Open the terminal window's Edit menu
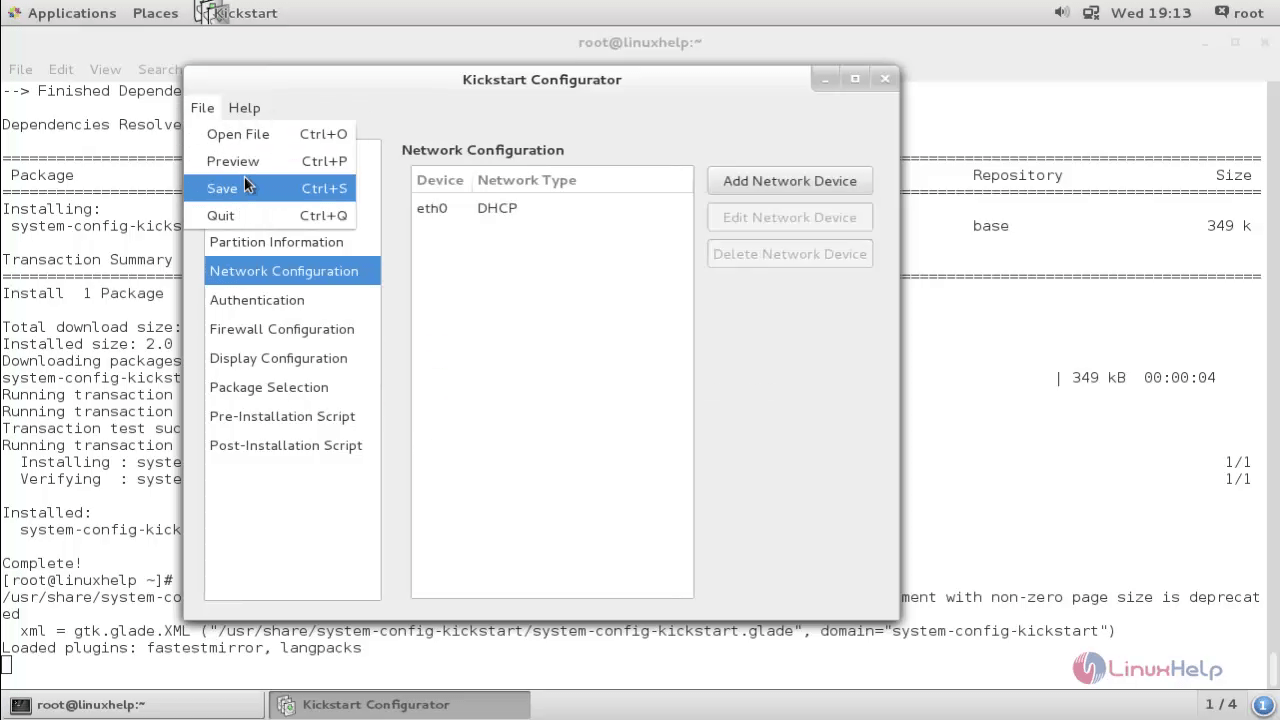Screen dimensions: 1280x720 61,69
